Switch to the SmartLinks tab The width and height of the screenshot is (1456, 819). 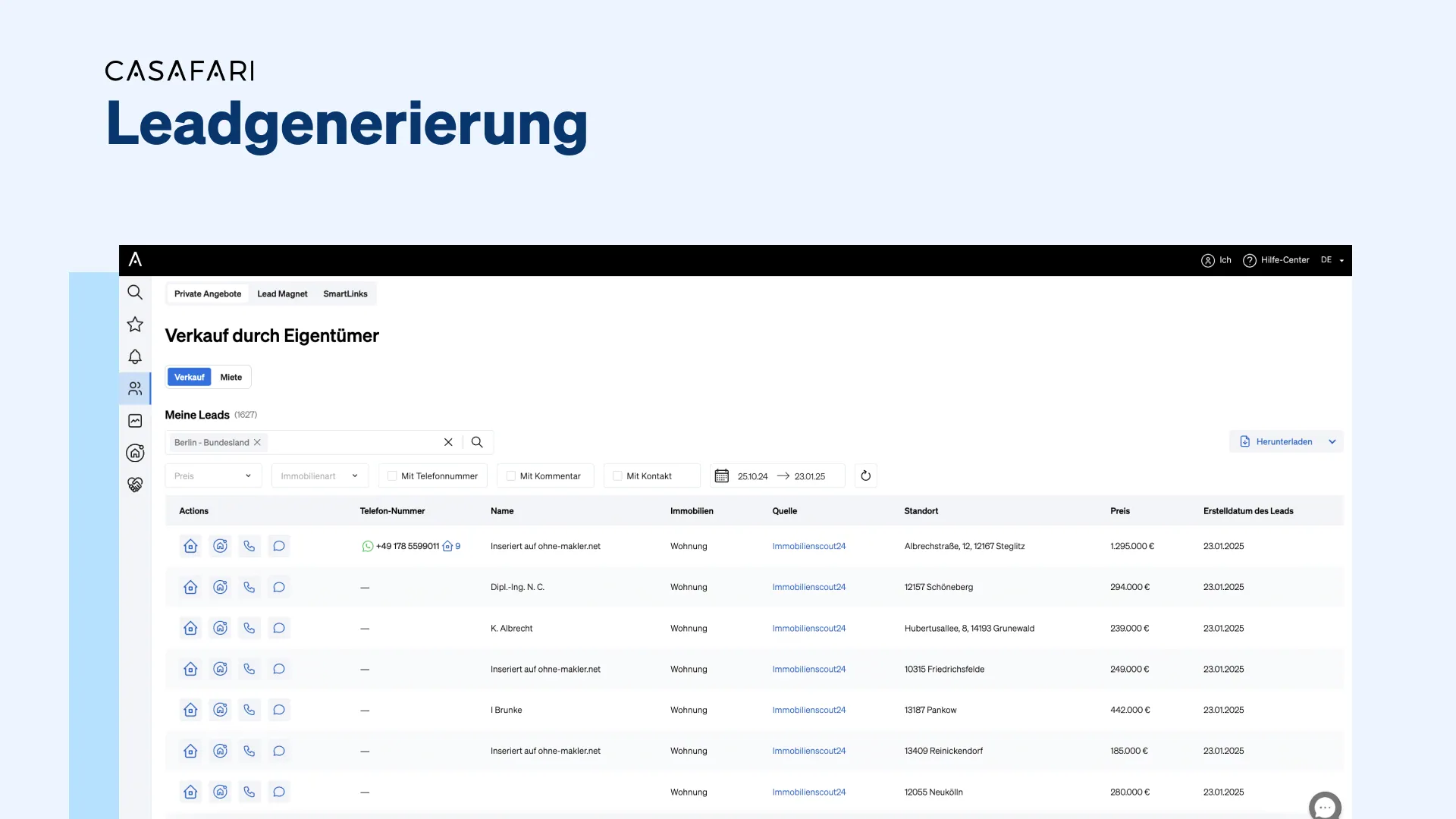(x=345, y=293)
